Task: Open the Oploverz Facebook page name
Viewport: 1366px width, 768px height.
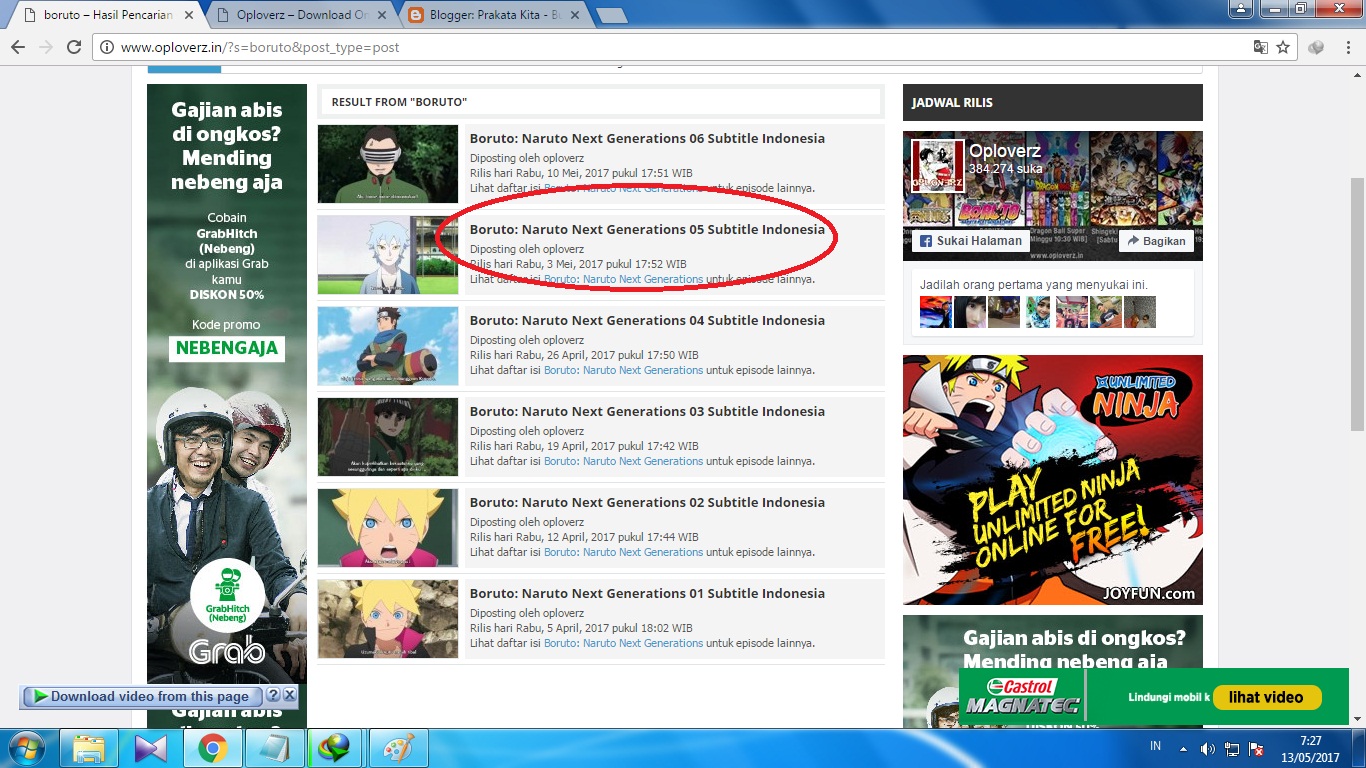Action: 1005,151
